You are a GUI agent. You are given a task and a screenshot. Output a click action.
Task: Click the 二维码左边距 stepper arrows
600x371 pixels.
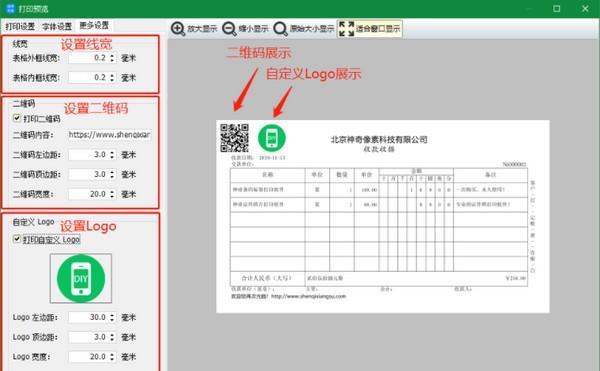(112, 155)
